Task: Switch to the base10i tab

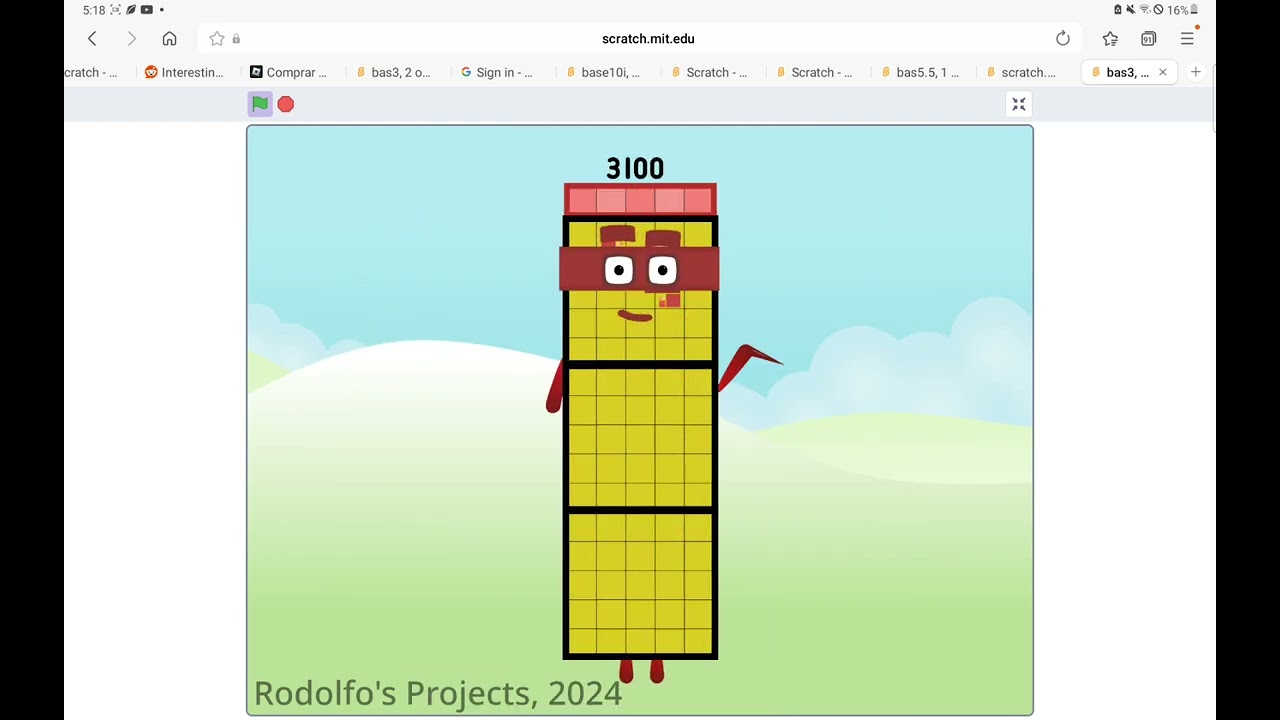Action: tap(604, 72)
